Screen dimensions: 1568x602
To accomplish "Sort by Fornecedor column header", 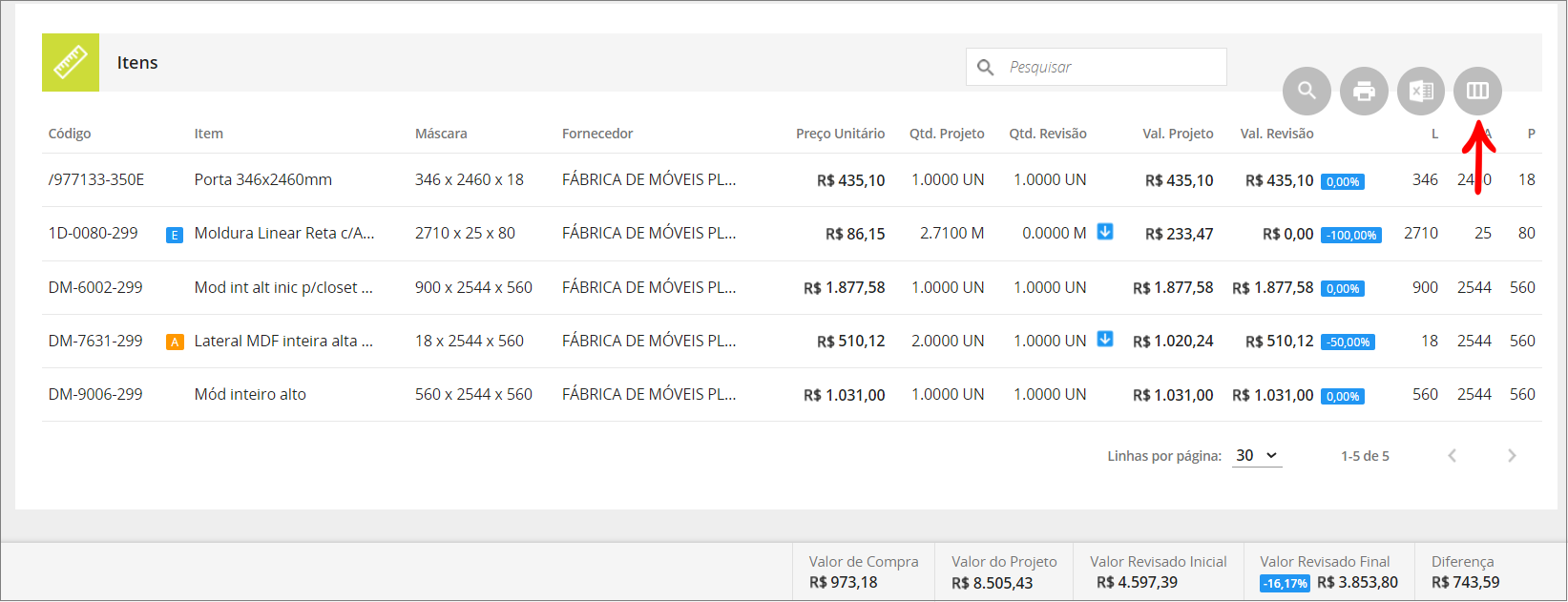I will (x=597, y=134).
